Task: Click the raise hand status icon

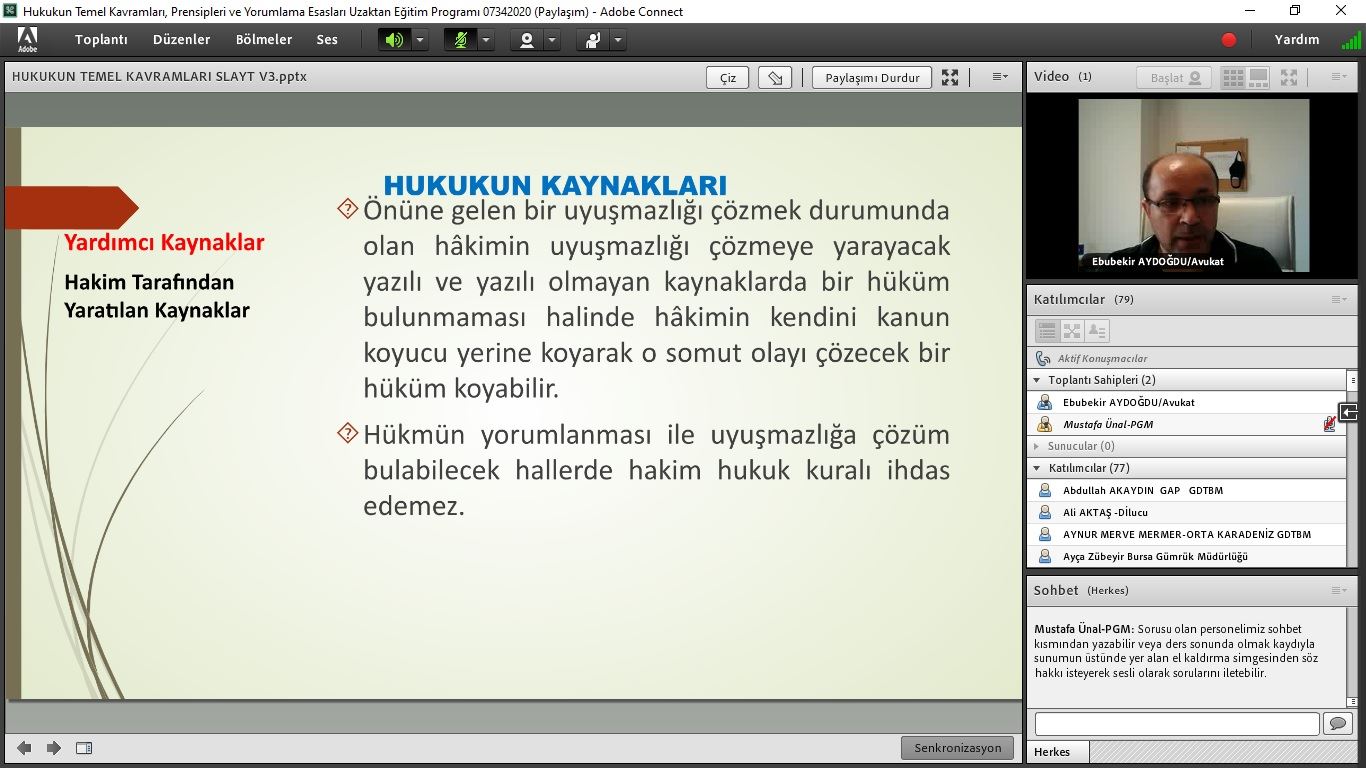Action: pos(593,40)
